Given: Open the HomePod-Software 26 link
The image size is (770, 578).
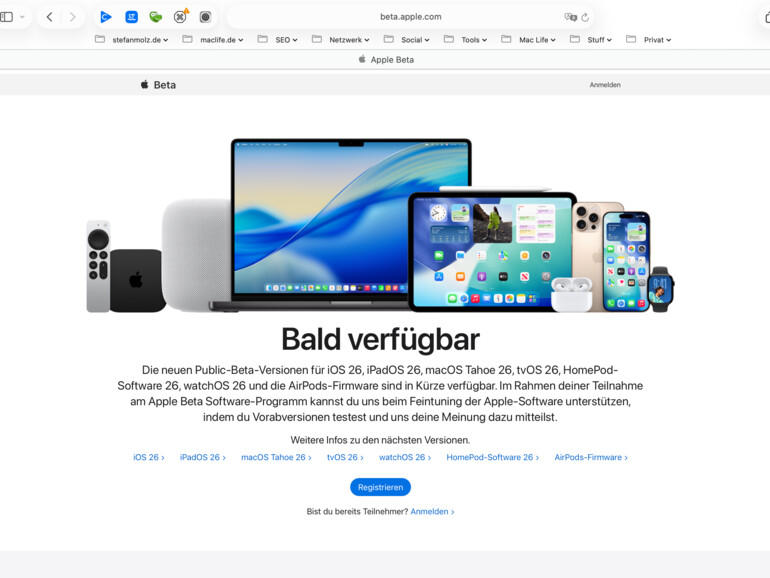Looking at the screenshot, I should click(493, 457).
